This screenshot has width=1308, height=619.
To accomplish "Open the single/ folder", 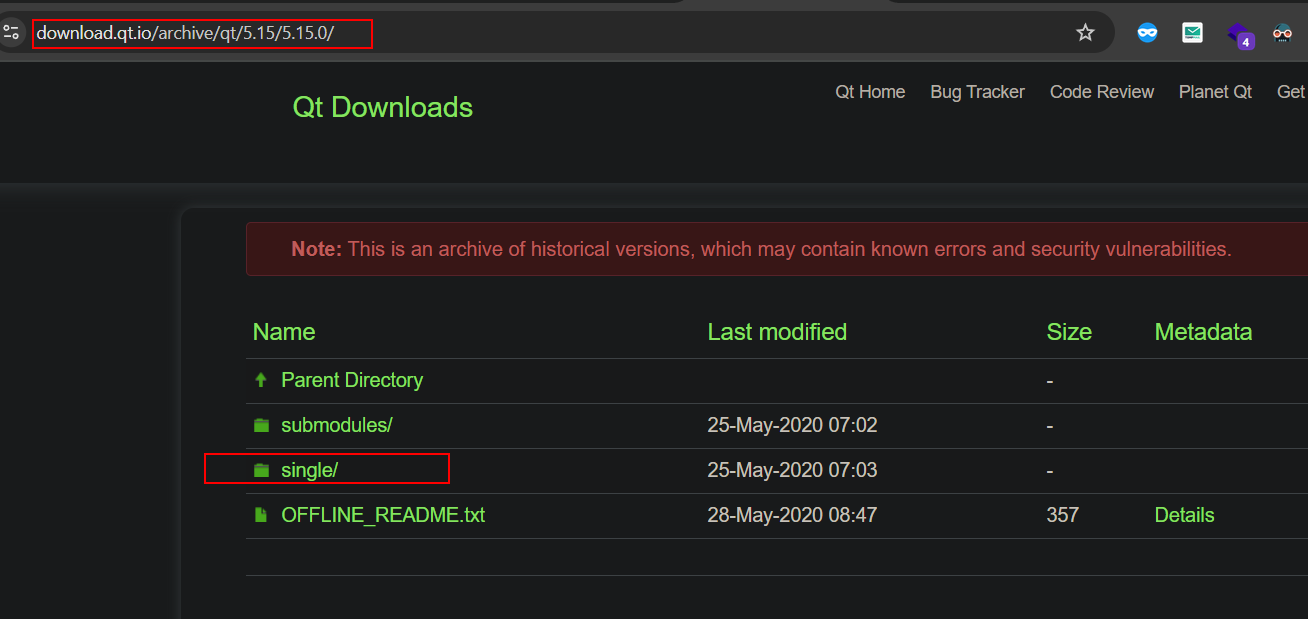I will pos(310,470).
